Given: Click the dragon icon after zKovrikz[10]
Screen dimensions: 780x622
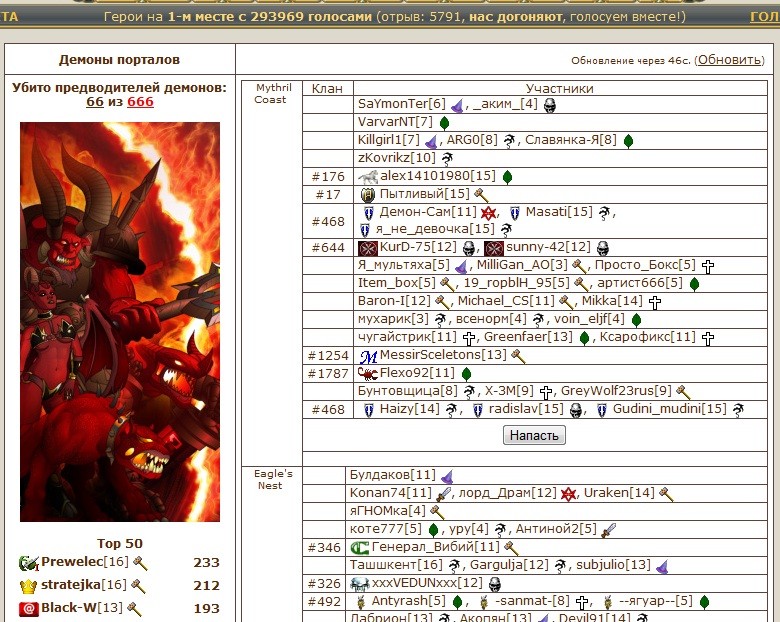Looking at the screenshot, I should tap(447, 159).
